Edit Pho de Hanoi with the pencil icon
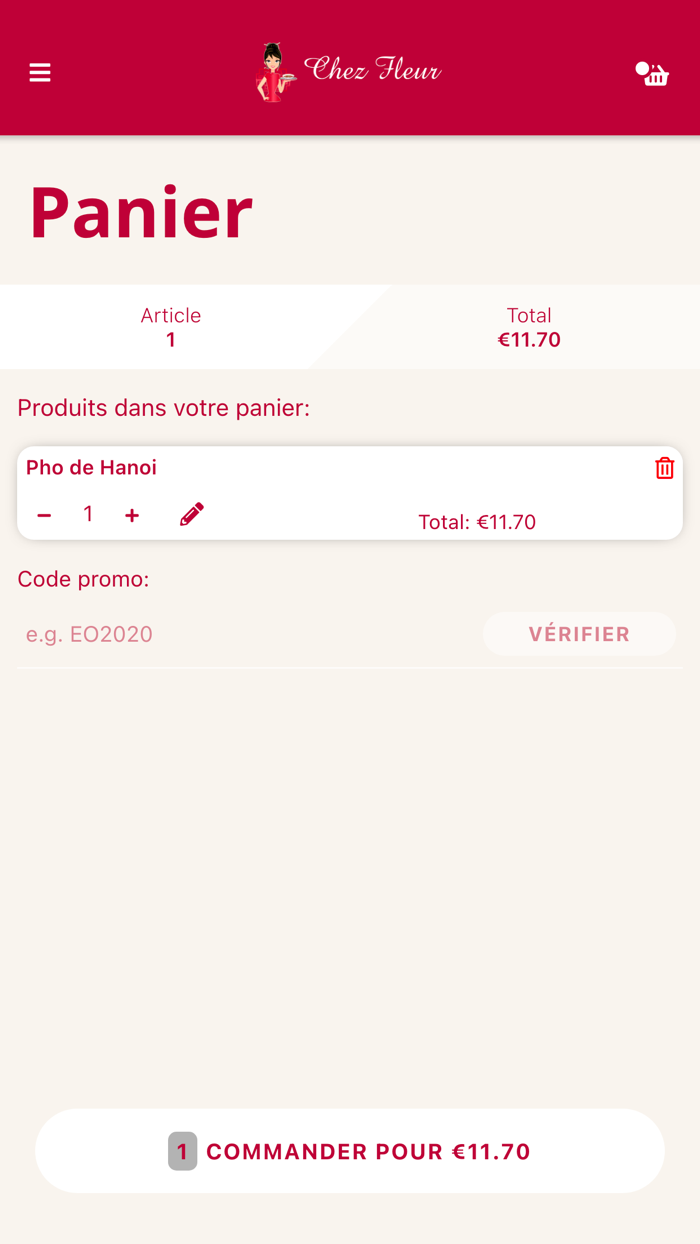Viewport: 700px width, 1244px height. point(191,514)
